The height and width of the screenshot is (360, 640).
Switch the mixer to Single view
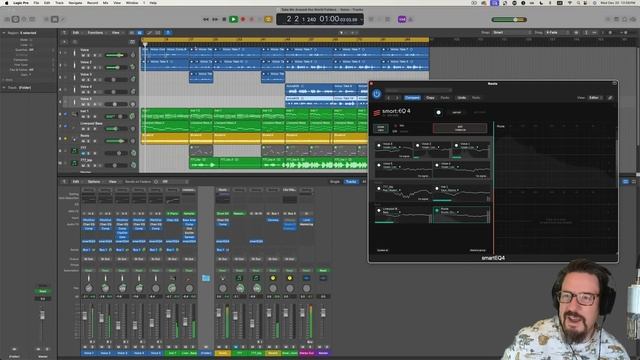tap(335, 182)
